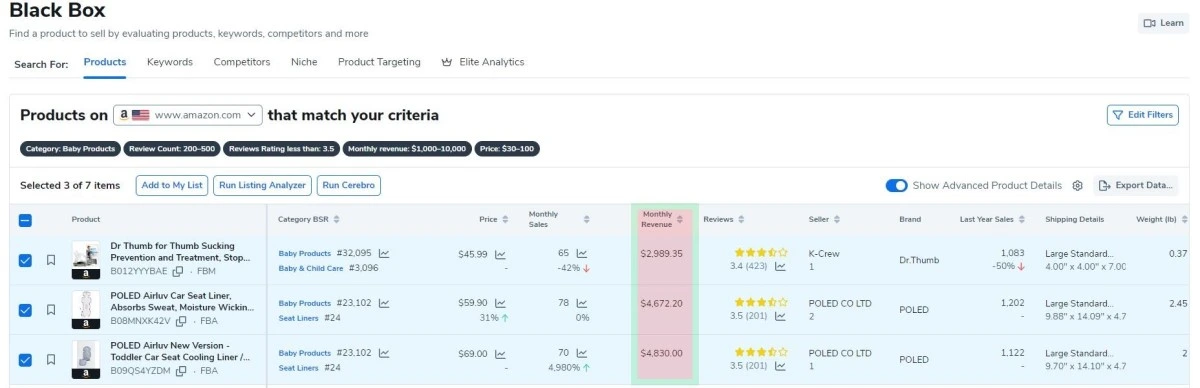
Task: Click the Category: Baby Products filter chip
Action: [x=70, y=149]
